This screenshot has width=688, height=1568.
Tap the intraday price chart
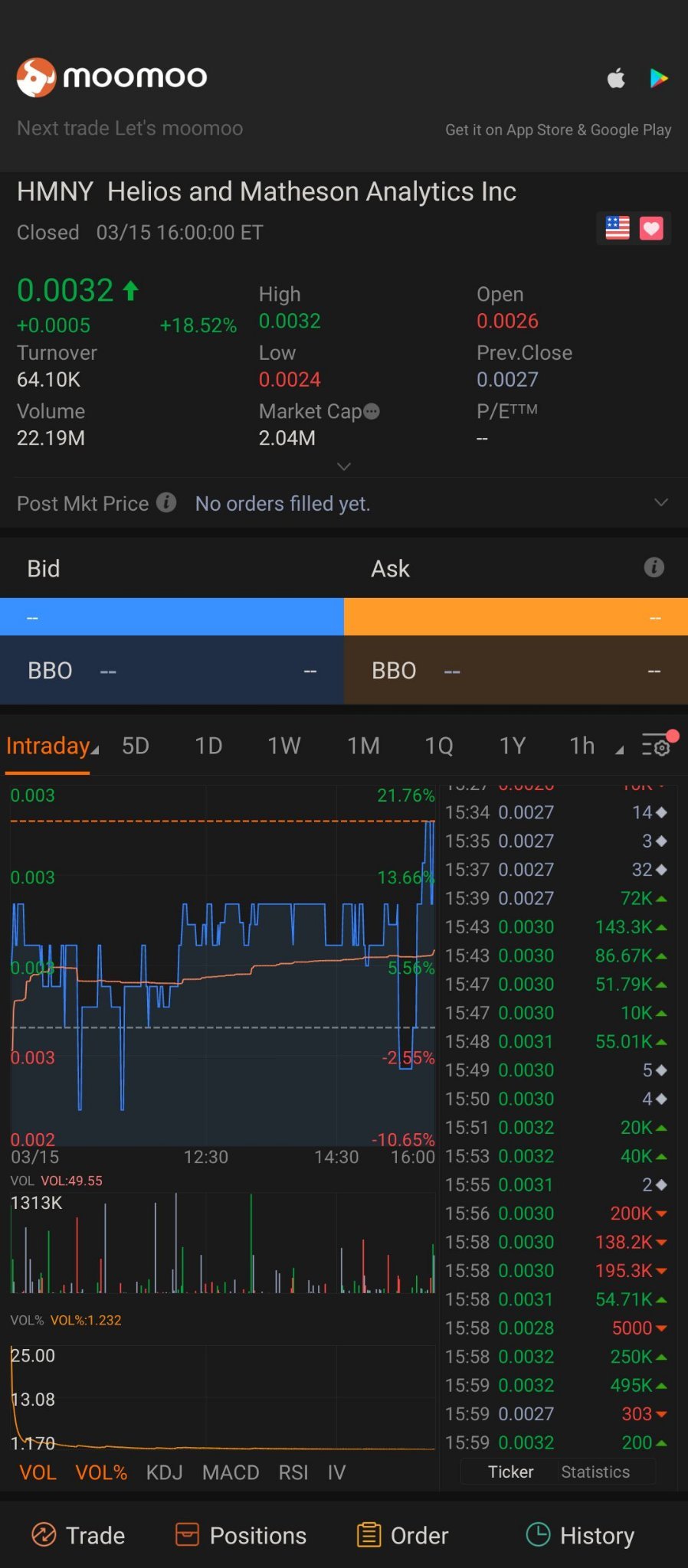tap(222, 966)
